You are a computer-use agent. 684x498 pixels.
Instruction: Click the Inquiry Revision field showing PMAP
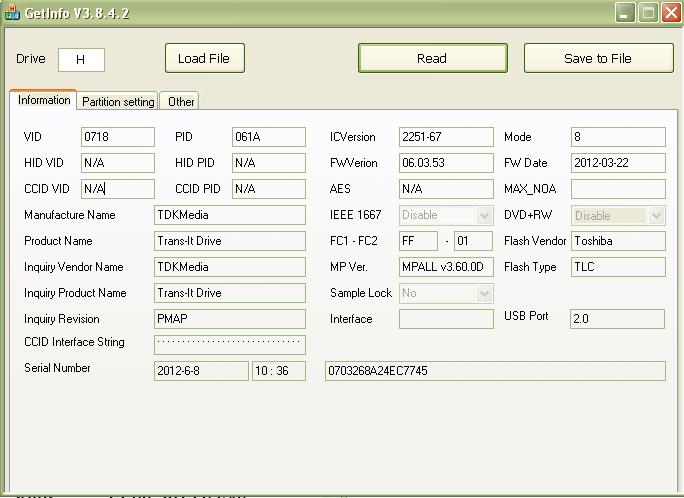[x=230, y=319]
